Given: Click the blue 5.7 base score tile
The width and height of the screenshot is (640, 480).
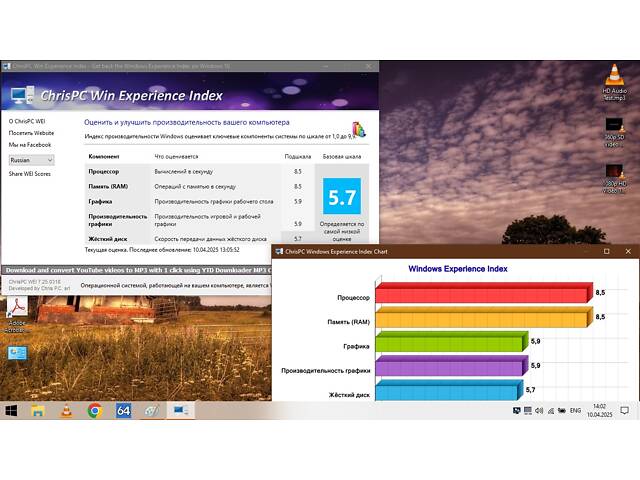Looking at the screenshot, I should pyautogui.click(x=342, y=196).
